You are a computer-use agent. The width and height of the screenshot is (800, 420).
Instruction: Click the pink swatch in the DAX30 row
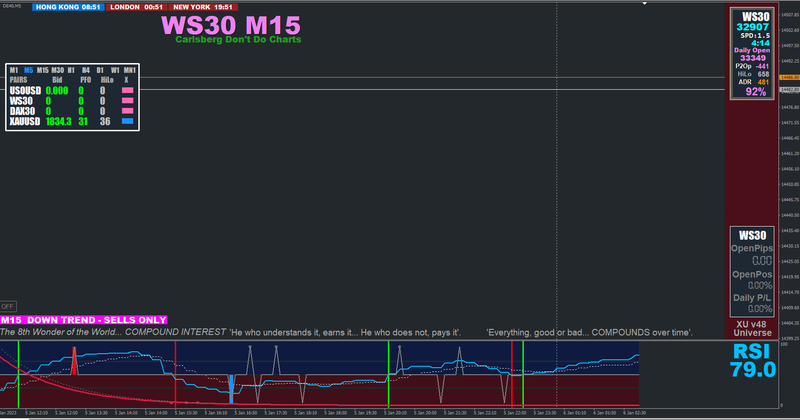click(x=128, y=111)
